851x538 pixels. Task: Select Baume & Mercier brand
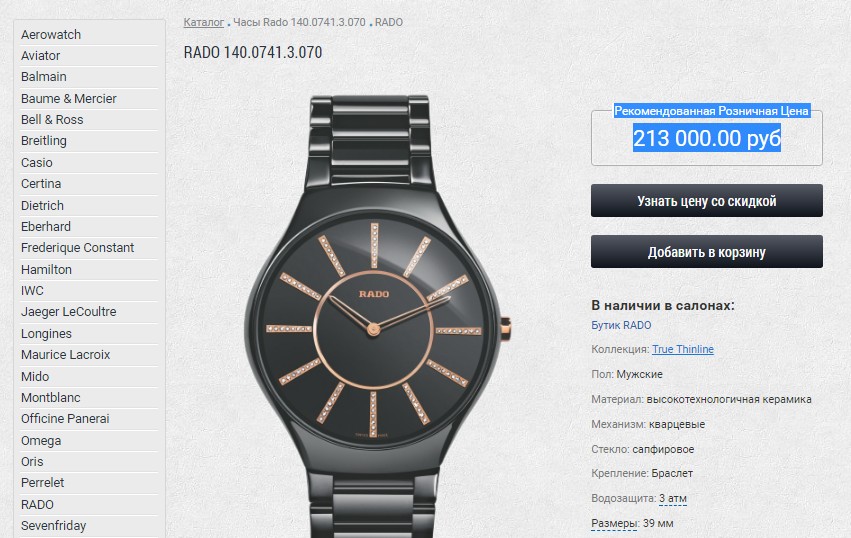point(69,98)
